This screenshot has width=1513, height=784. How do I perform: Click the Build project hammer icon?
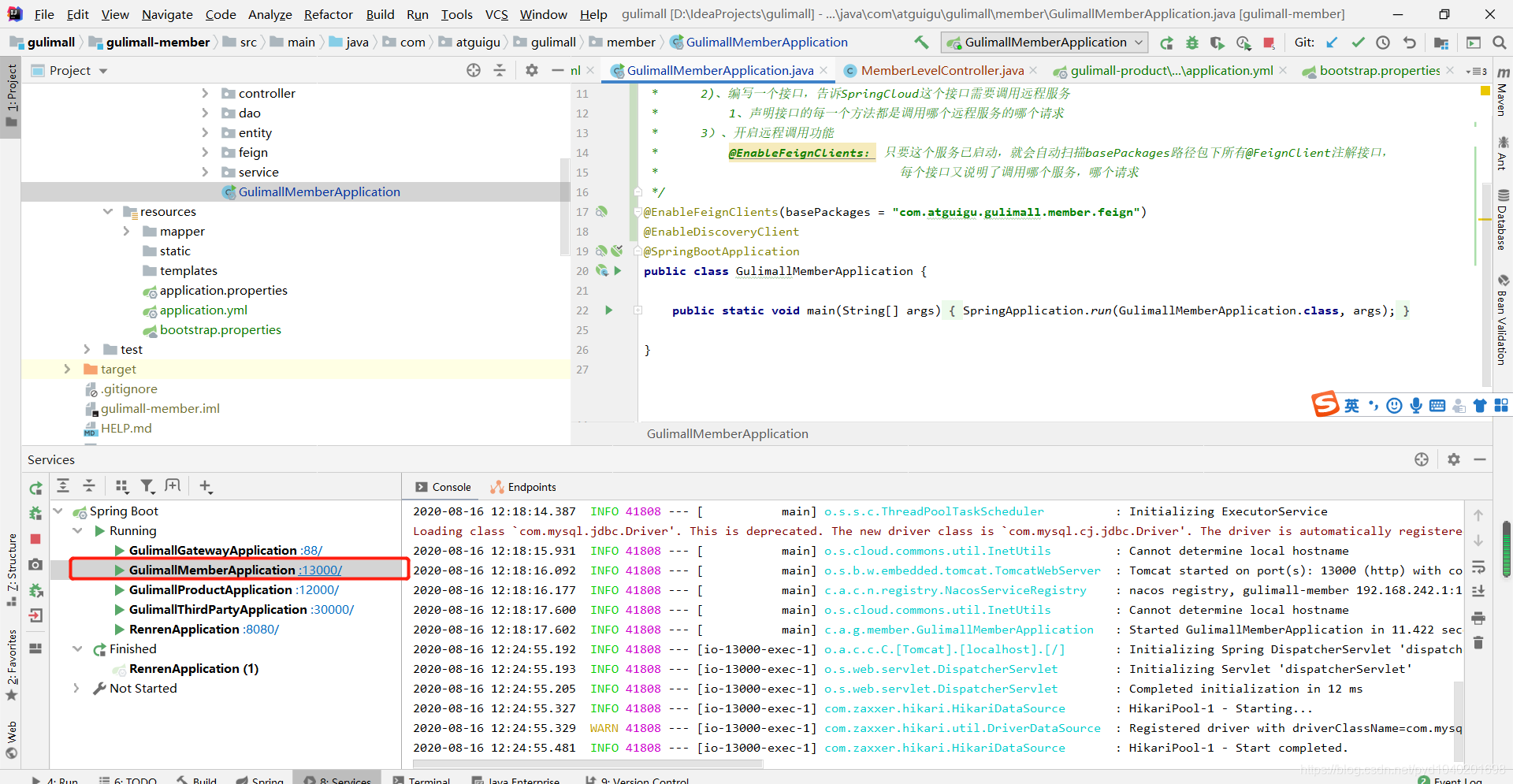tap(921, 43)
